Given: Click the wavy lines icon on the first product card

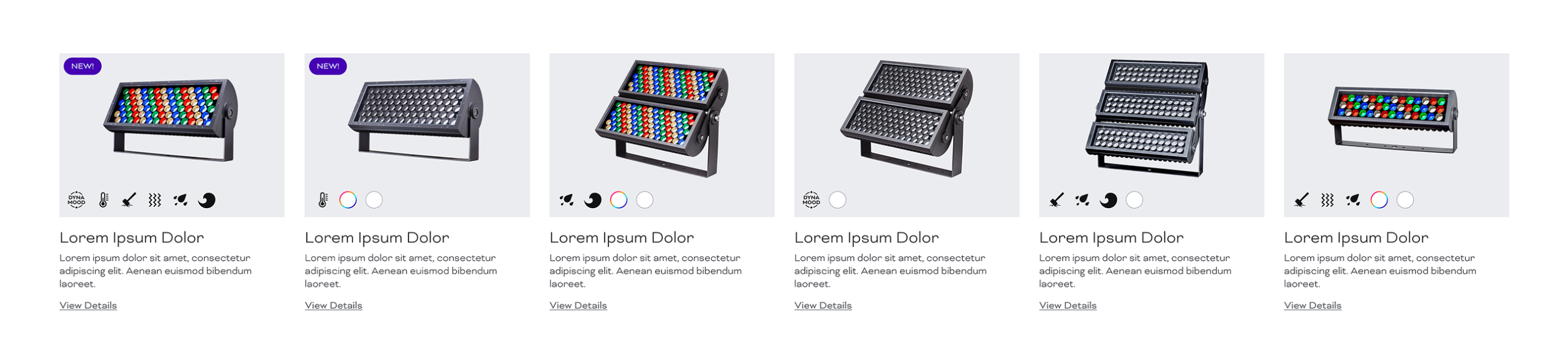Looking at the screenshot, I should pyautogui.click(x=154, y=200).
